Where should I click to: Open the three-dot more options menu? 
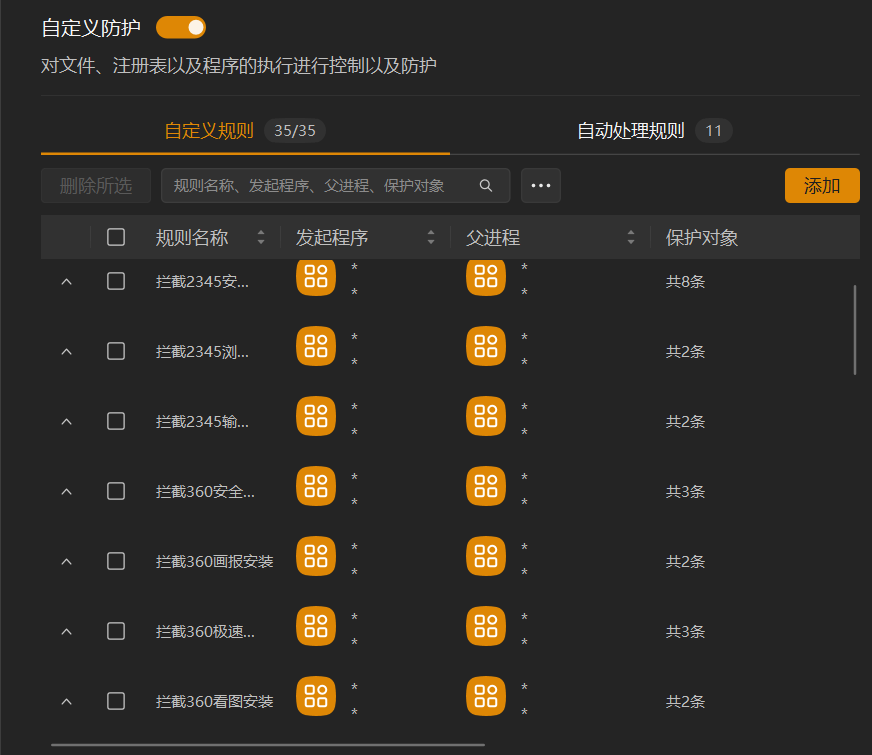(541, 186)
